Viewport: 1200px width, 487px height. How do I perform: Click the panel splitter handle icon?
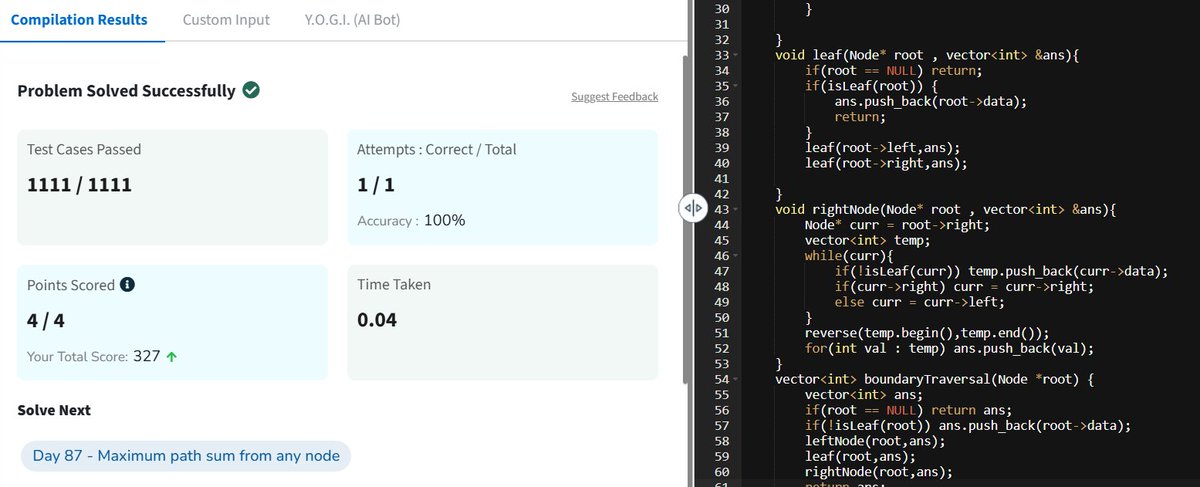pos(692,208)
